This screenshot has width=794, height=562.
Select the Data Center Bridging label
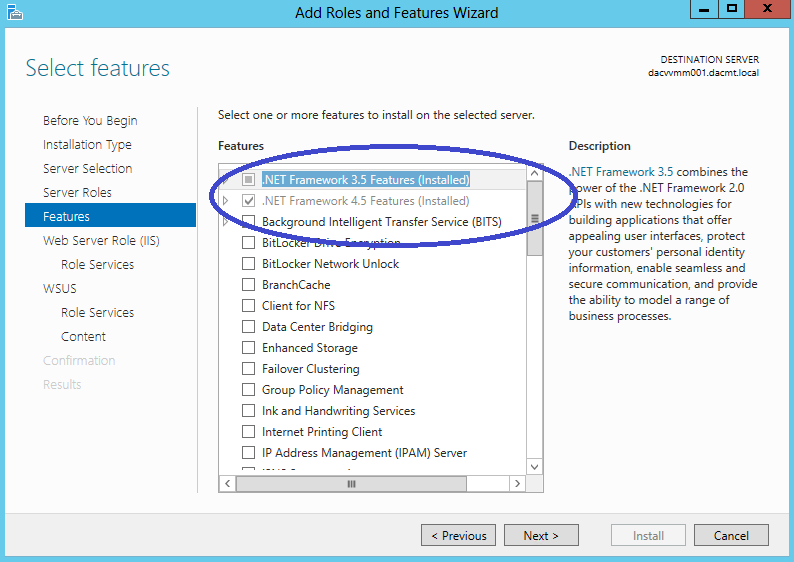317,327
